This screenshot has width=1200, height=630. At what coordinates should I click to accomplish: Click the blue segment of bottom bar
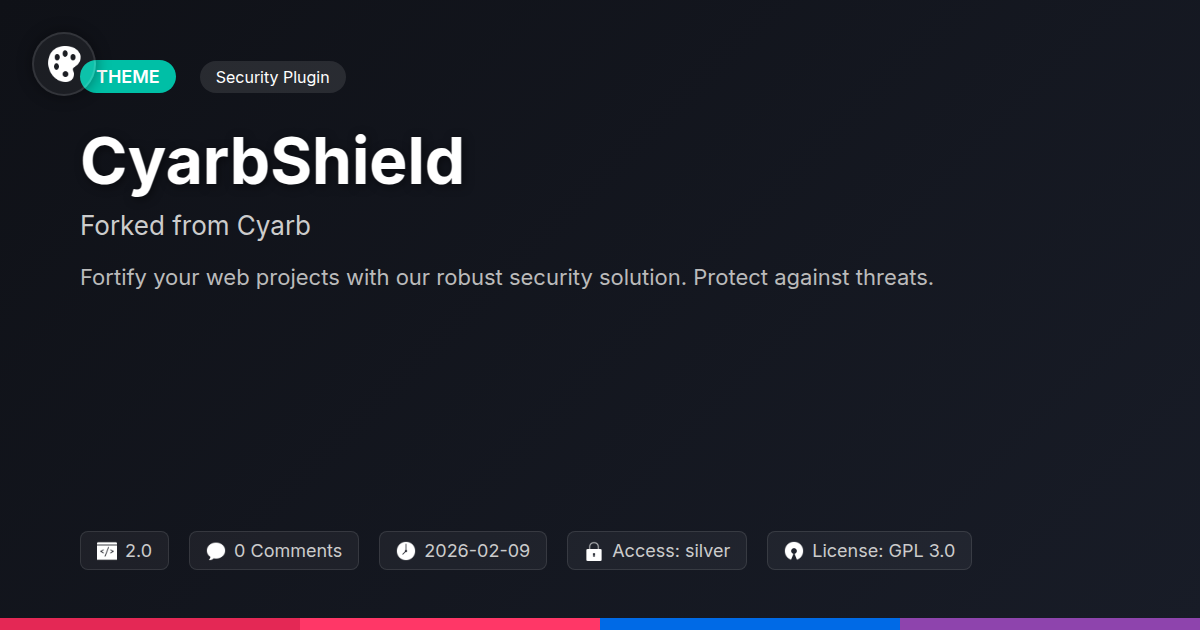pyautogui.click(x=750, y=623)
